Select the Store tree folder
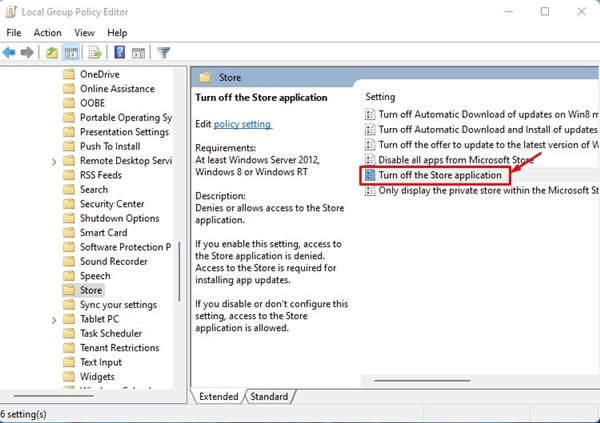This screenshot has width=600, height=423. pyautogui.click(x=91, y=290)
